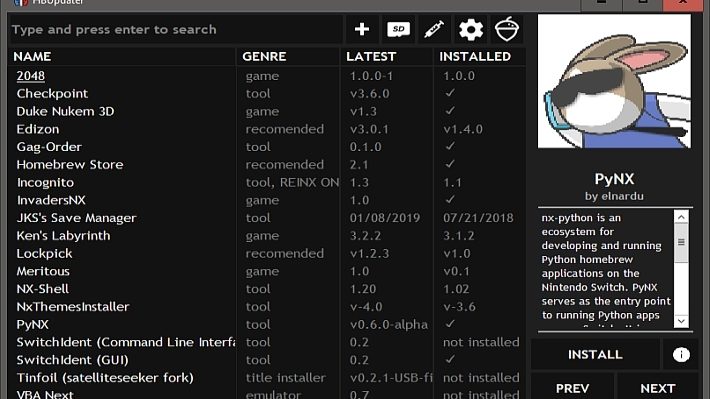Click 'by elnardu' author text
Screen dimensions: 710x399
614,196
